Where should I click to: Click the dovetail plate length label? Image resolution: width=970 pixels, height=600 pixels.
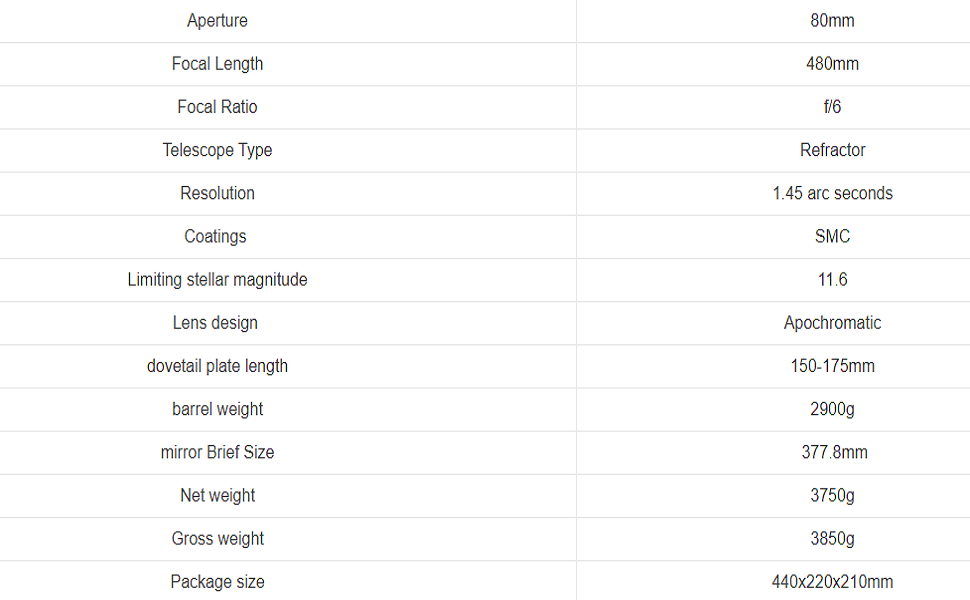tap(217, 365)
